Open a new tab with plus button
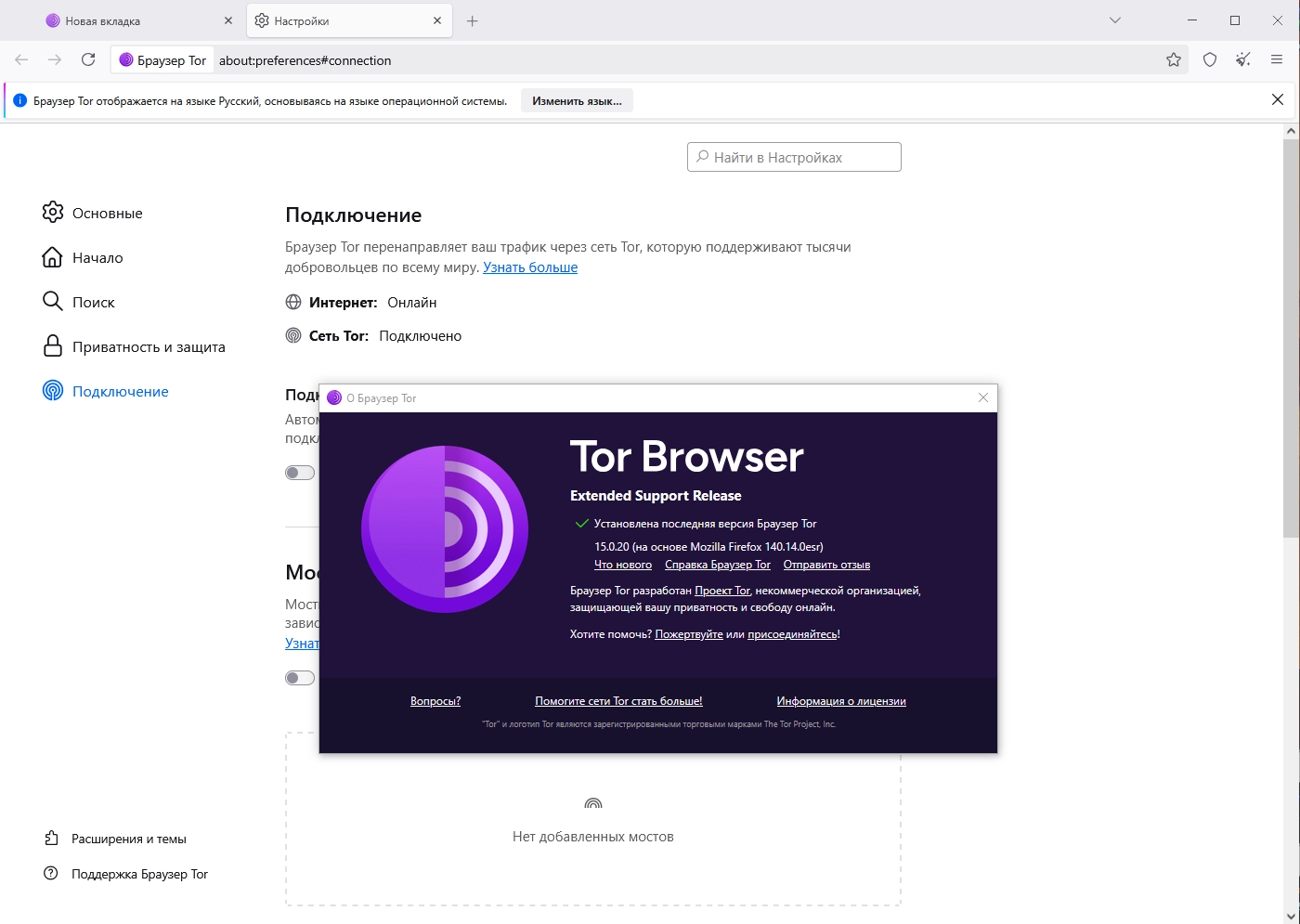Image resolution: width=1300 pixels, height=924 pixels. (472, 20)
